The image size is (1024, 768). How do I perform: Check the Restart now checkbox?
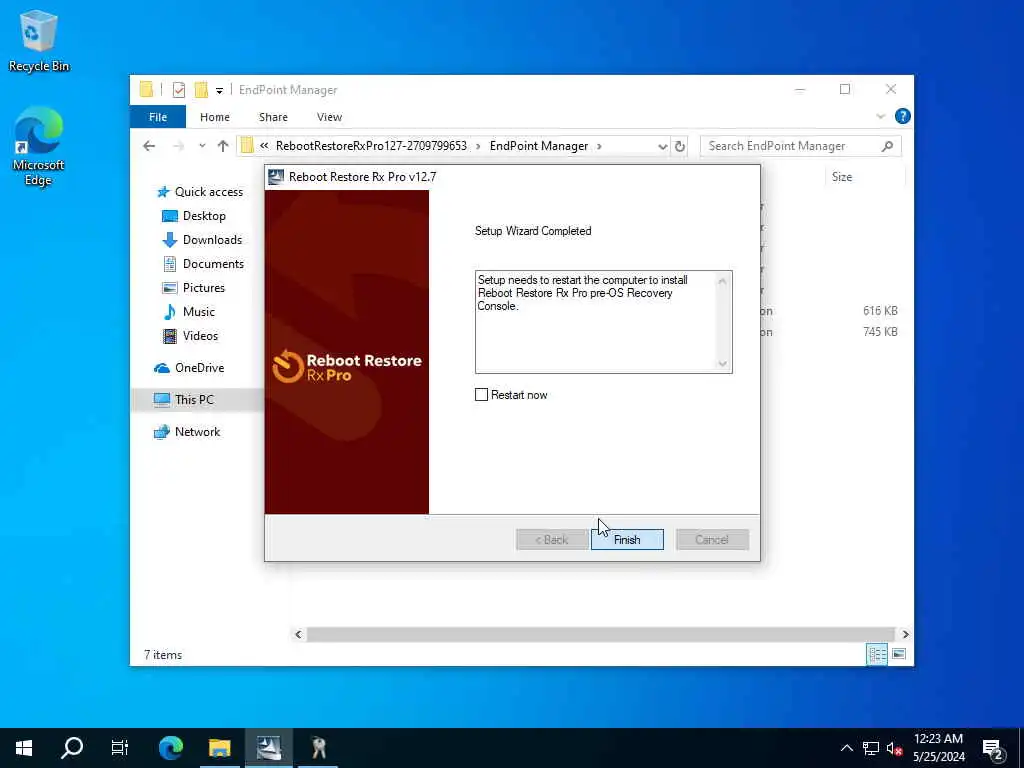click(481, 394)
